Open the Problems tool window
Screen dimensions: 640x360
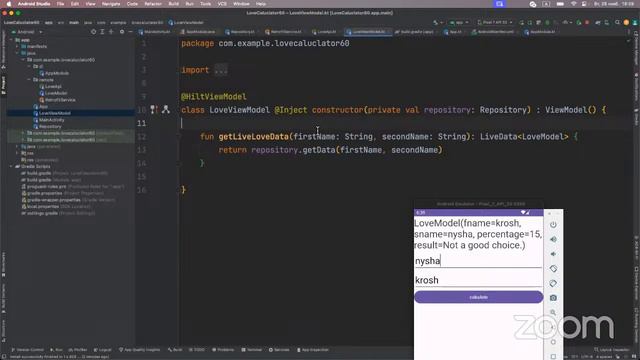[x=223, y=350]
